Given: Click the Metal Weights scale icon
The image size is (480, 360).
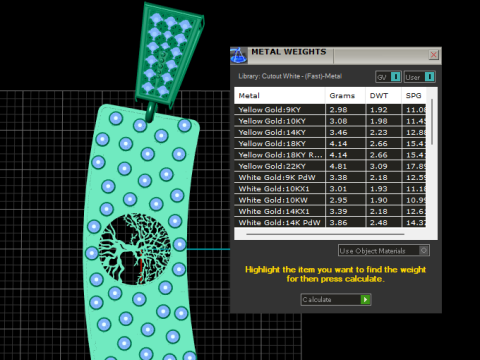Looking at the screenshot, I should [239, 55].
